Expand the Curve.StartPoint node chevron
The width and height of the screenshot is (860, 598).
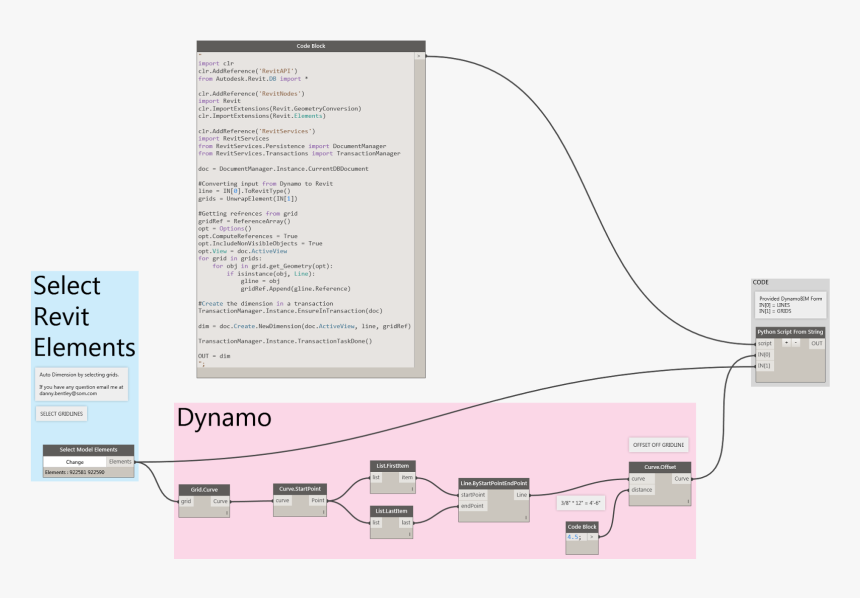[325, 513]
